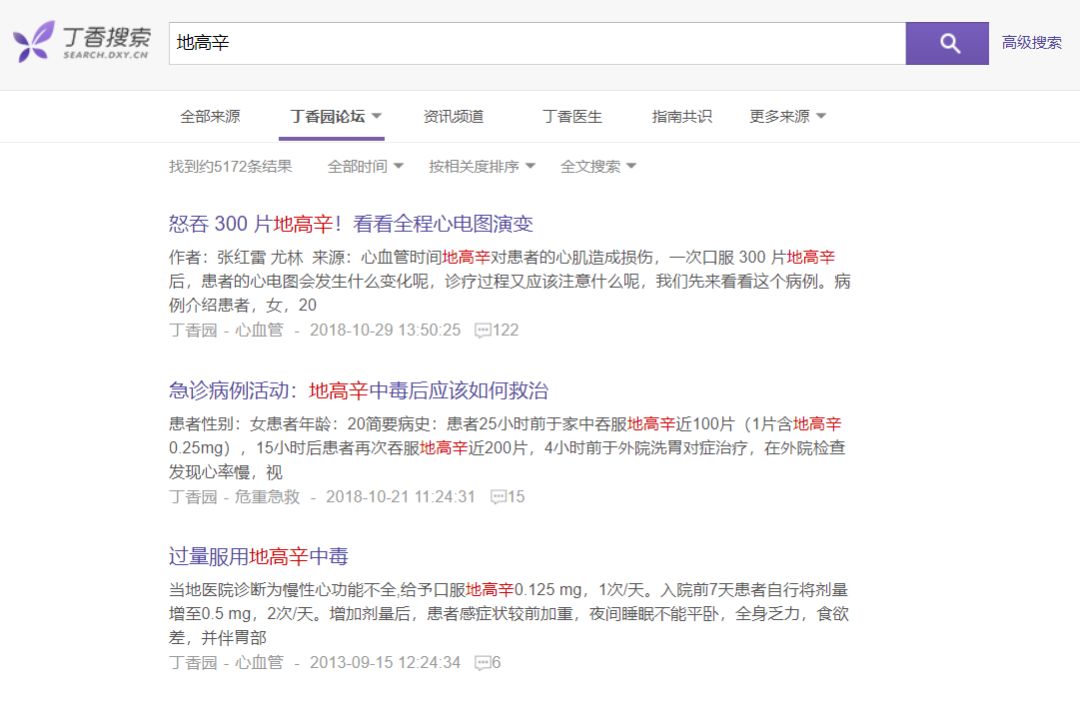Focus the search box containing 地高辛

[537, 43]
